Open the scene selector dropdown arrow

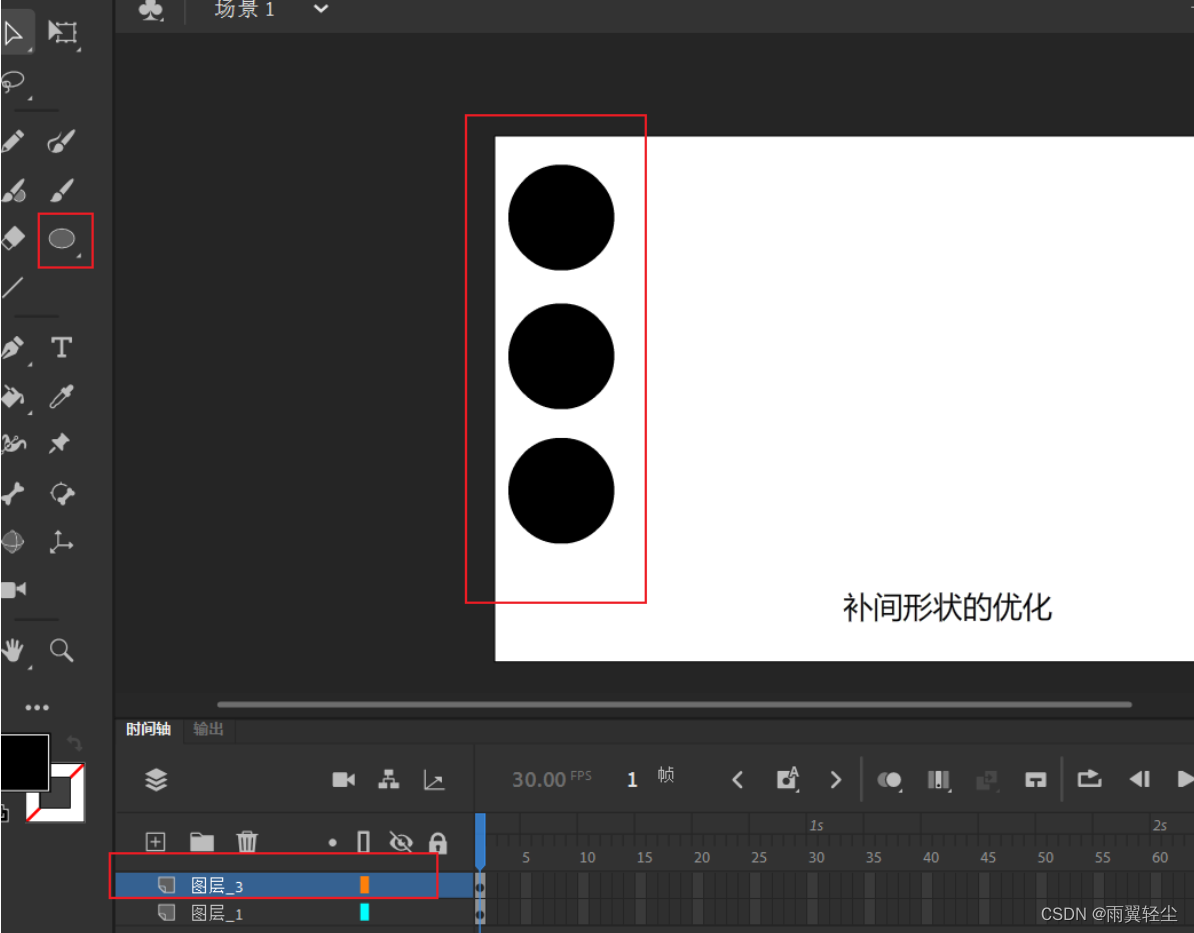[x=321, y=9]
